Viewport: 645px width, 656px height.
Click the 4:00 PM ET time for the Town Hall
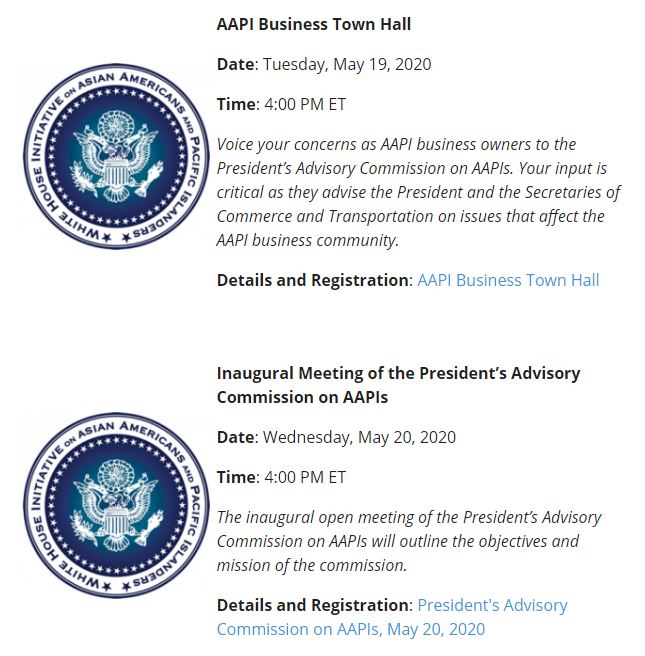305,104
